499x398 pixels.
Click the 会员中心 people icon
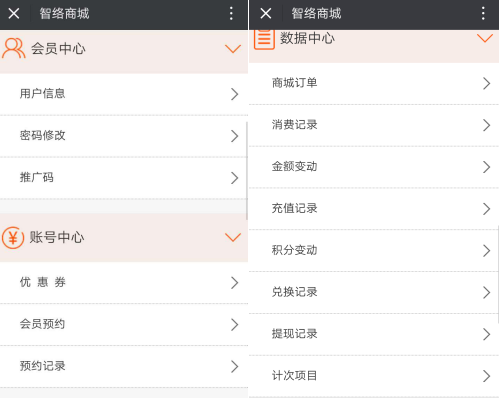tap(13, 49)
